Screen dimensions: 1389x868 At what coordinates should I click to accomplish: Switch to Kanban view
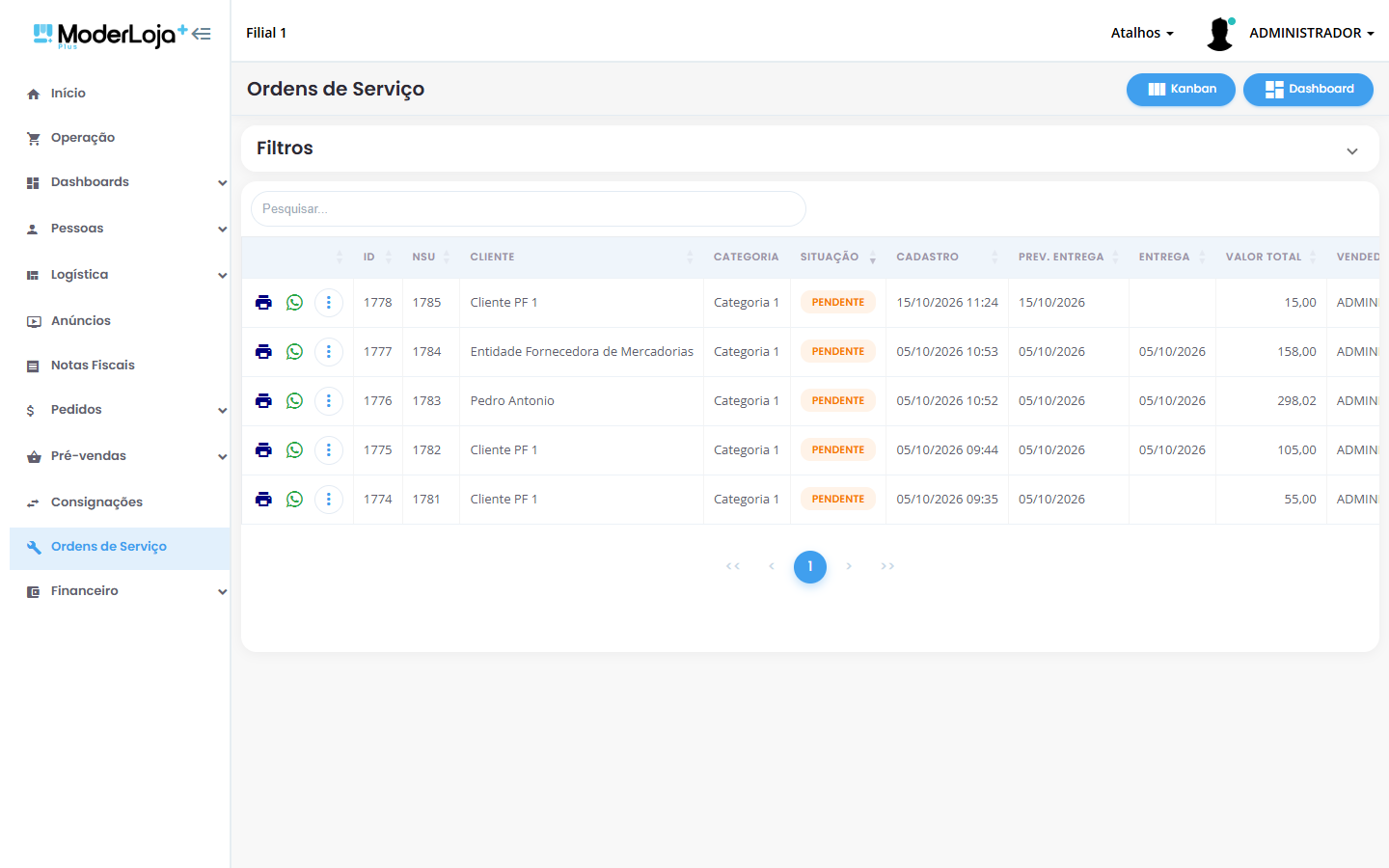(x=1181, y=90)
